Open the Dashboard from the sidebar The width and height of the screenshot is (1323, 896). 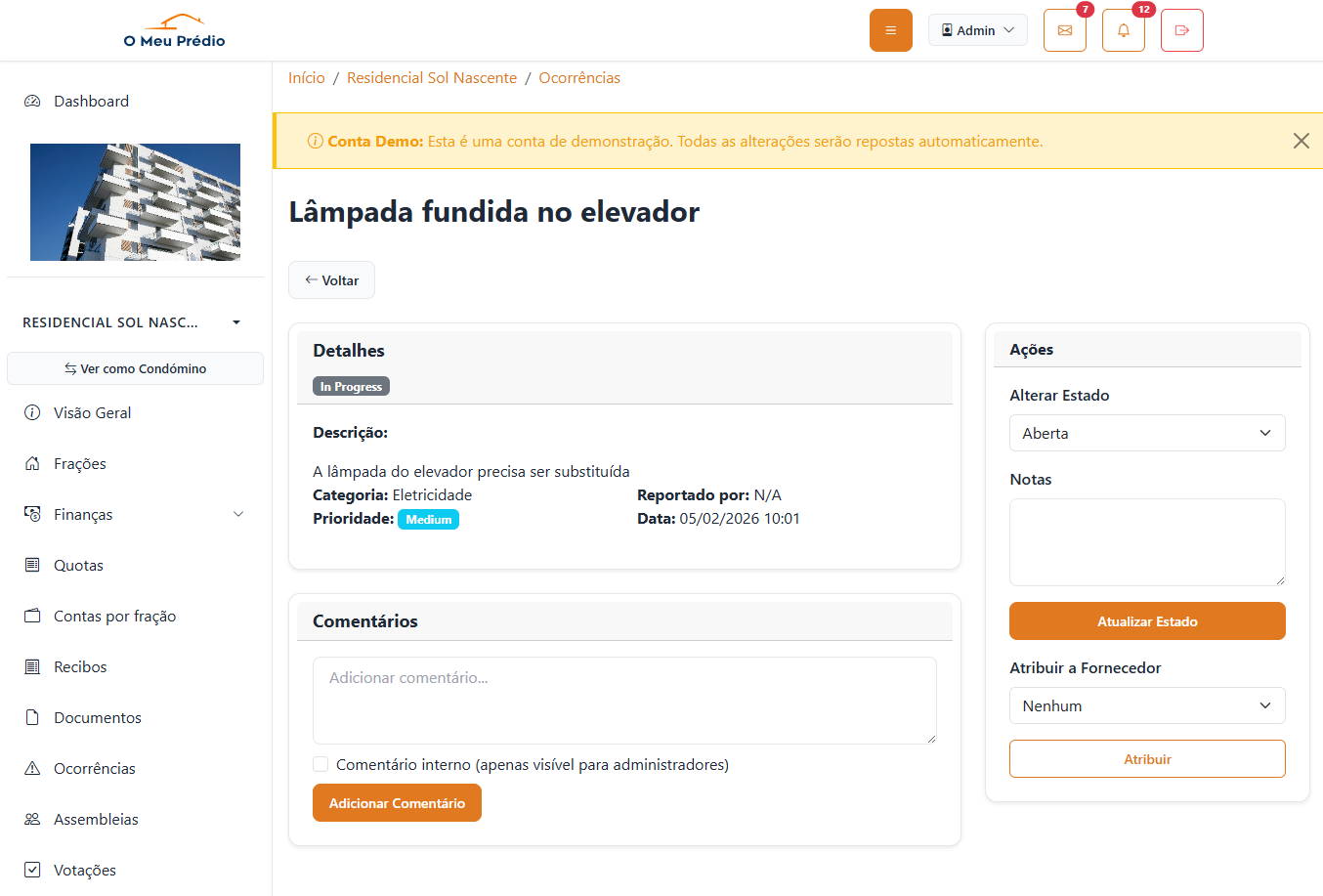[x=92, y=101]
